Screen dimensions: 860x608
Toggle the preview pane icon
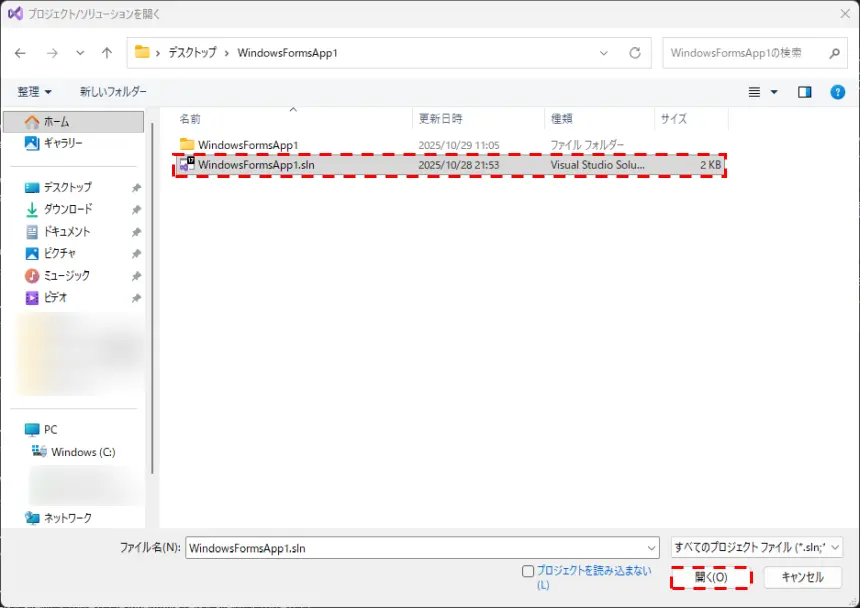pyautogui.click(x=804, y=92)
